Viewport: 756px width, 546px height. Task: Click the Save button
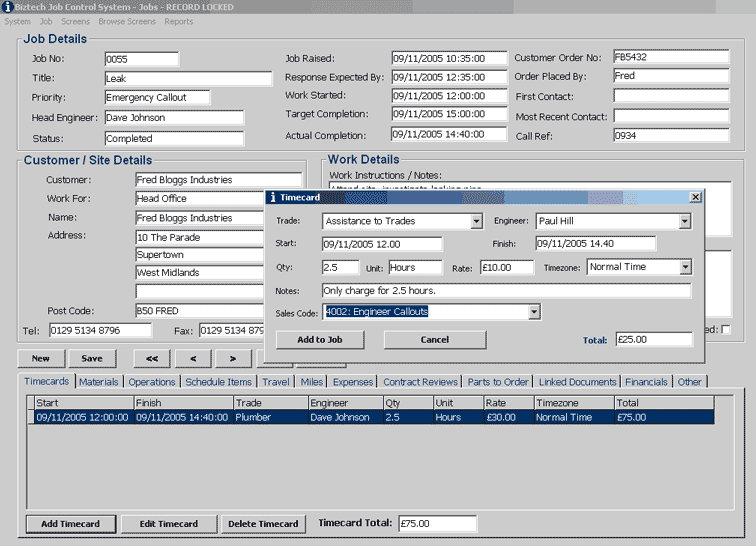click(x=92, y=358)
